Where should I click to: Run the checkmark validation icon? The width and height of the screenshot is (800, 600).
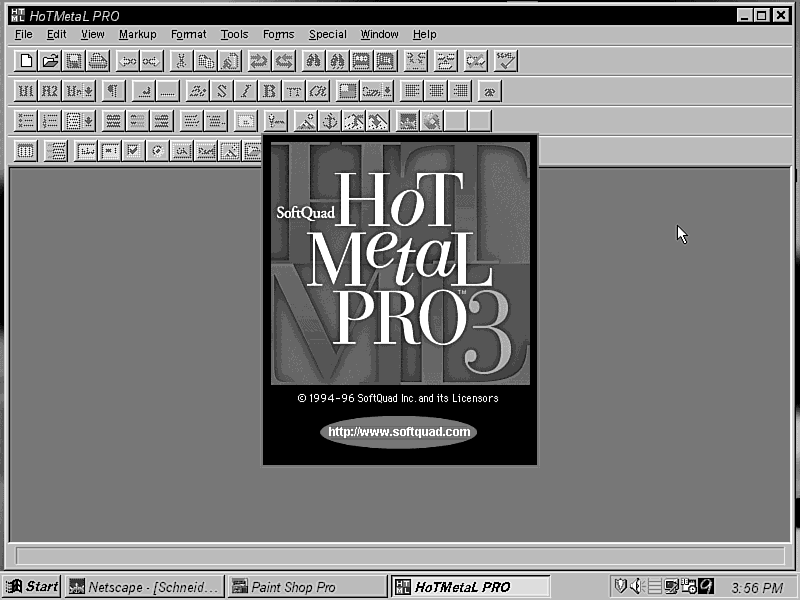pos(506,61)
